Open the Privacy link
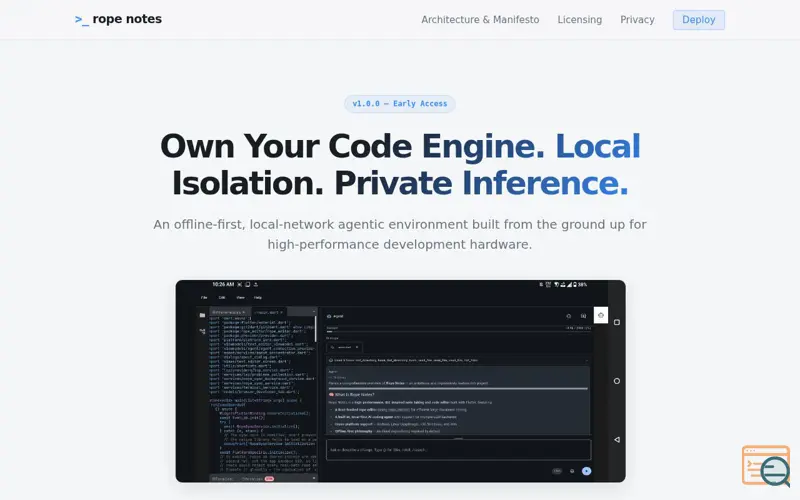The height and width of the screenshot is (500, 800). [x=637, y=20]
